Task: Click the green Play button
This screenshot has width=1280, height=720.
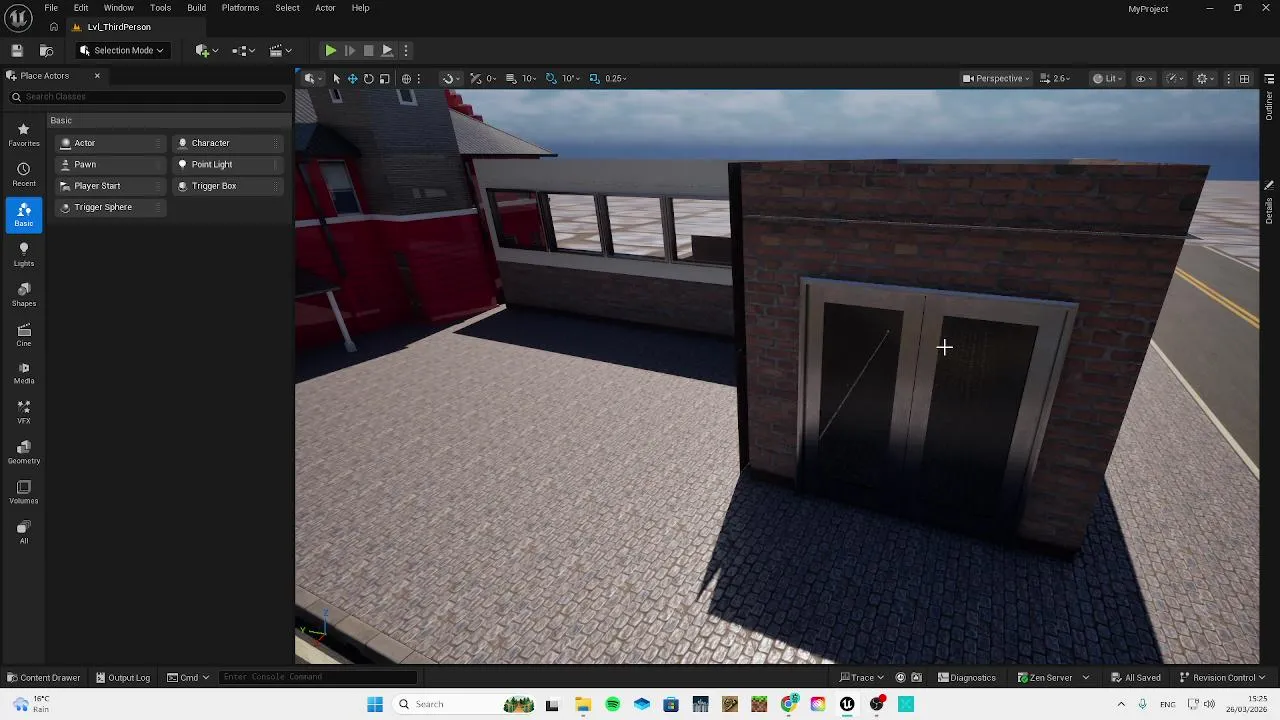Action: (330, 50)
